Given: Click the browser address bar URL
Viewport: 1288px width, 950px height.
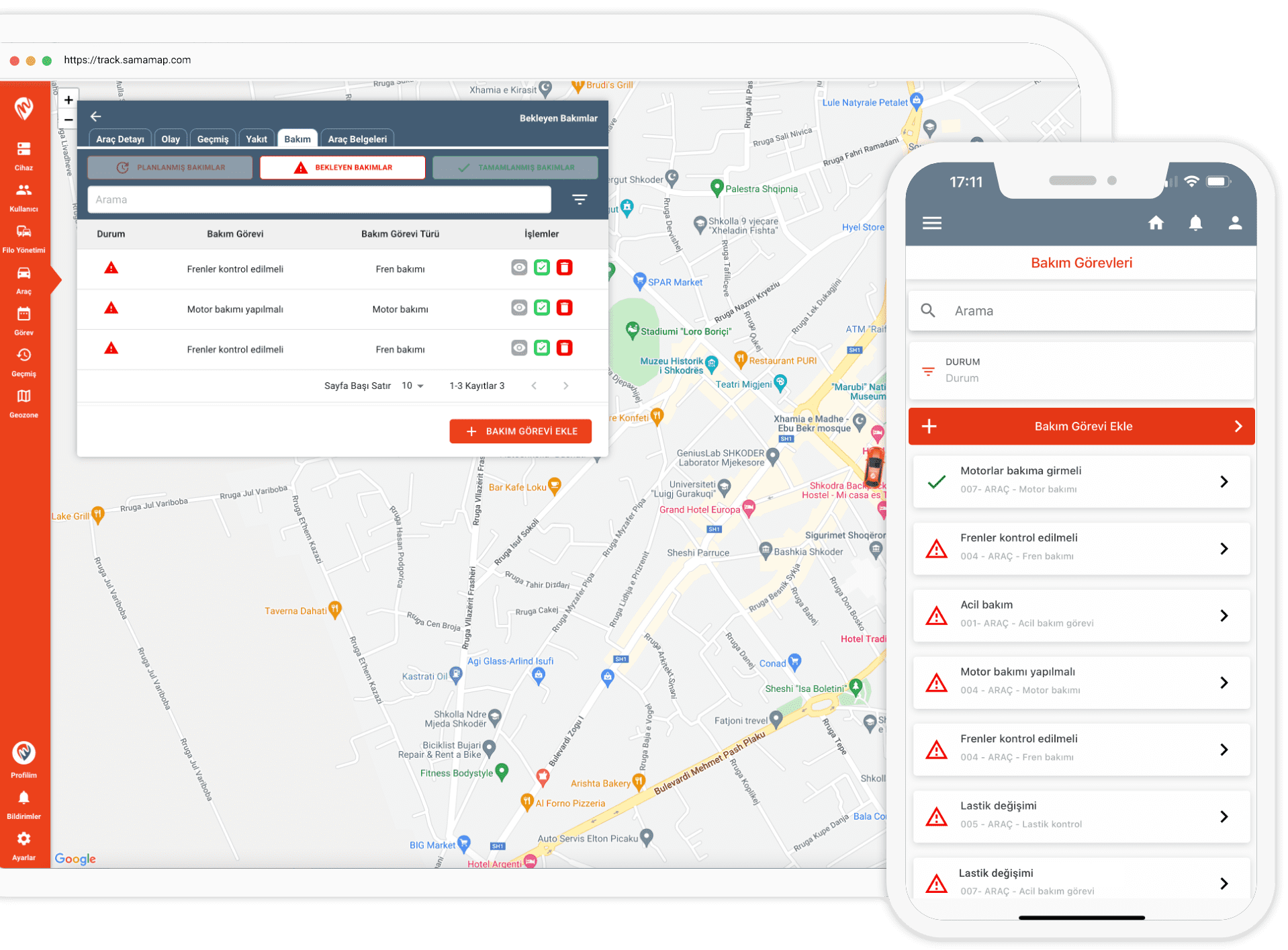Looking at the screenshot, I should 128,60.
